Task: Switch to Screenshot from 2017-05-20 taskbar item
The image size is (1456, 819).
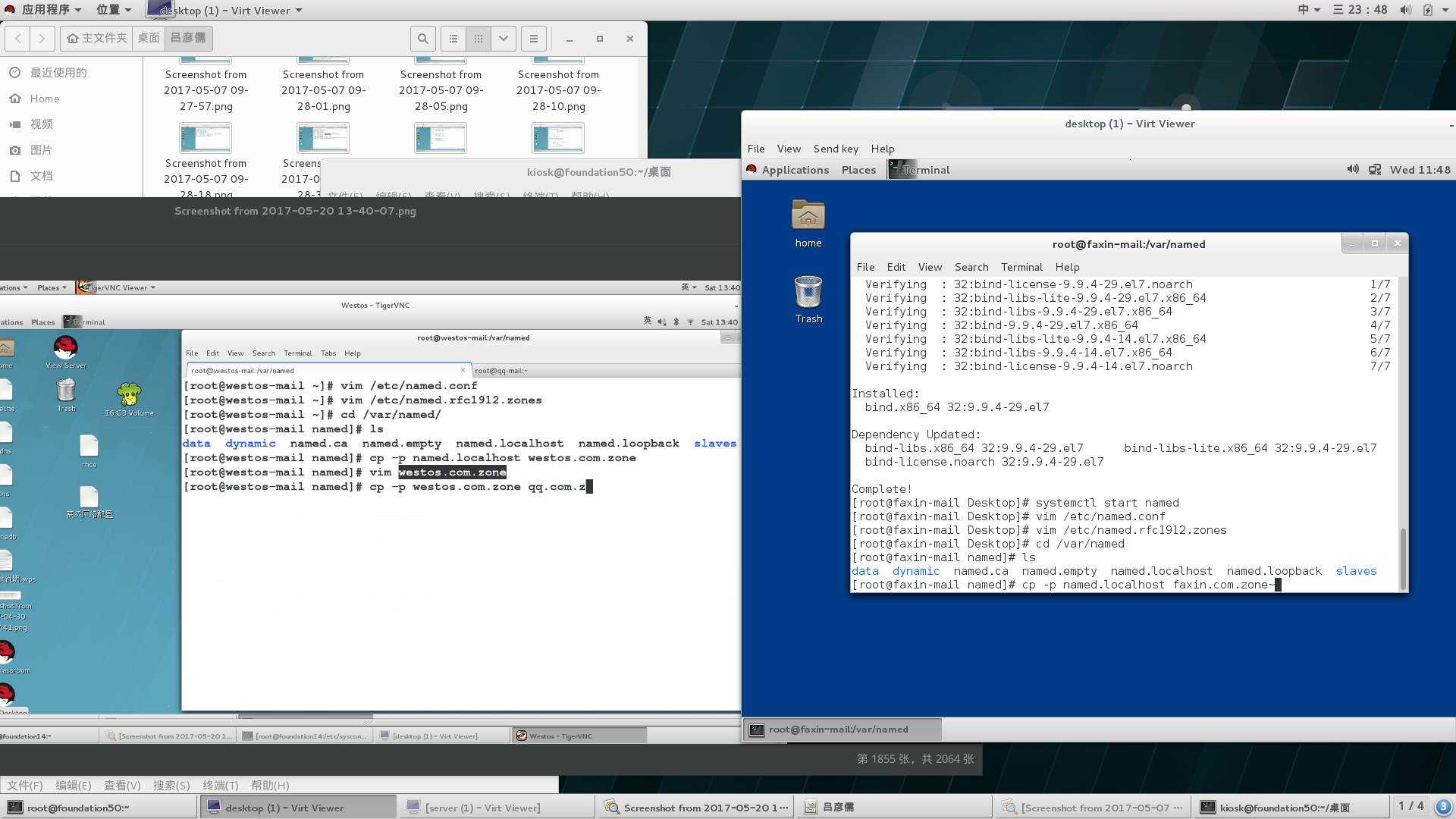Action: (x=695, y=808)
